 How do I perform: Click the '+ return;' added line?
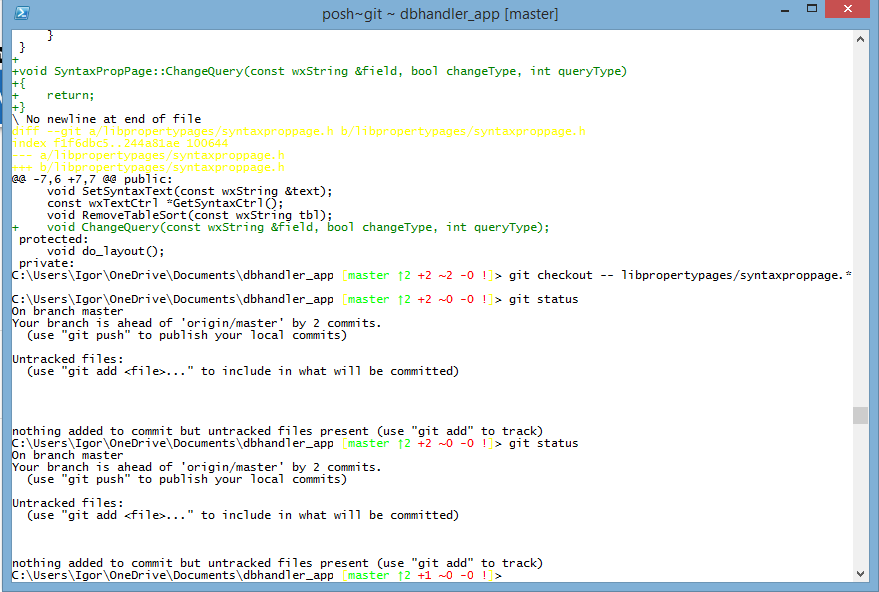coord(53,95)
